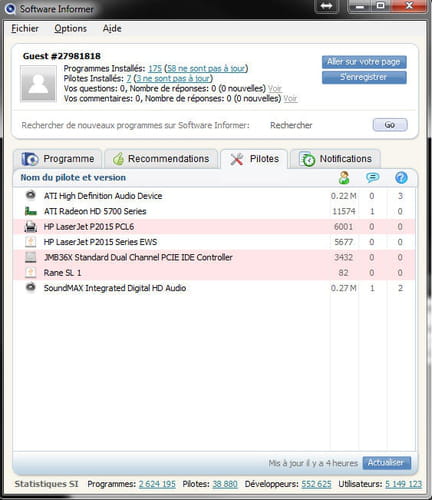
Task: Click the S'enregistrer button
Action: [x=364, y=78]
